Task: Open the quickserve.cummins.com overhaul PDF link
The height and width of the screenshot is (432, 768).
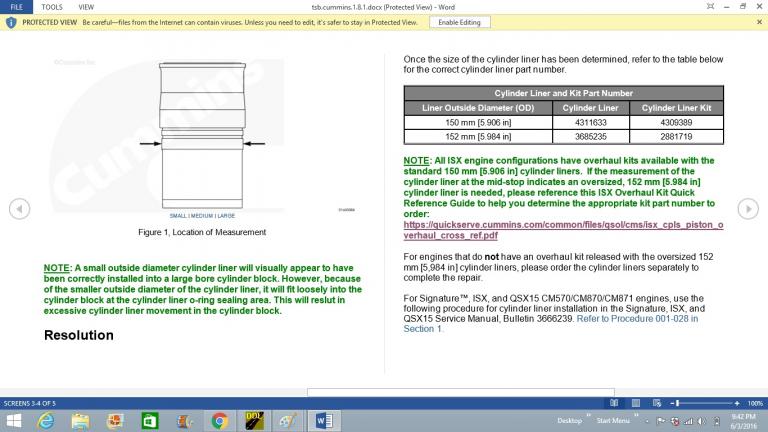Action: coord(563,230)
